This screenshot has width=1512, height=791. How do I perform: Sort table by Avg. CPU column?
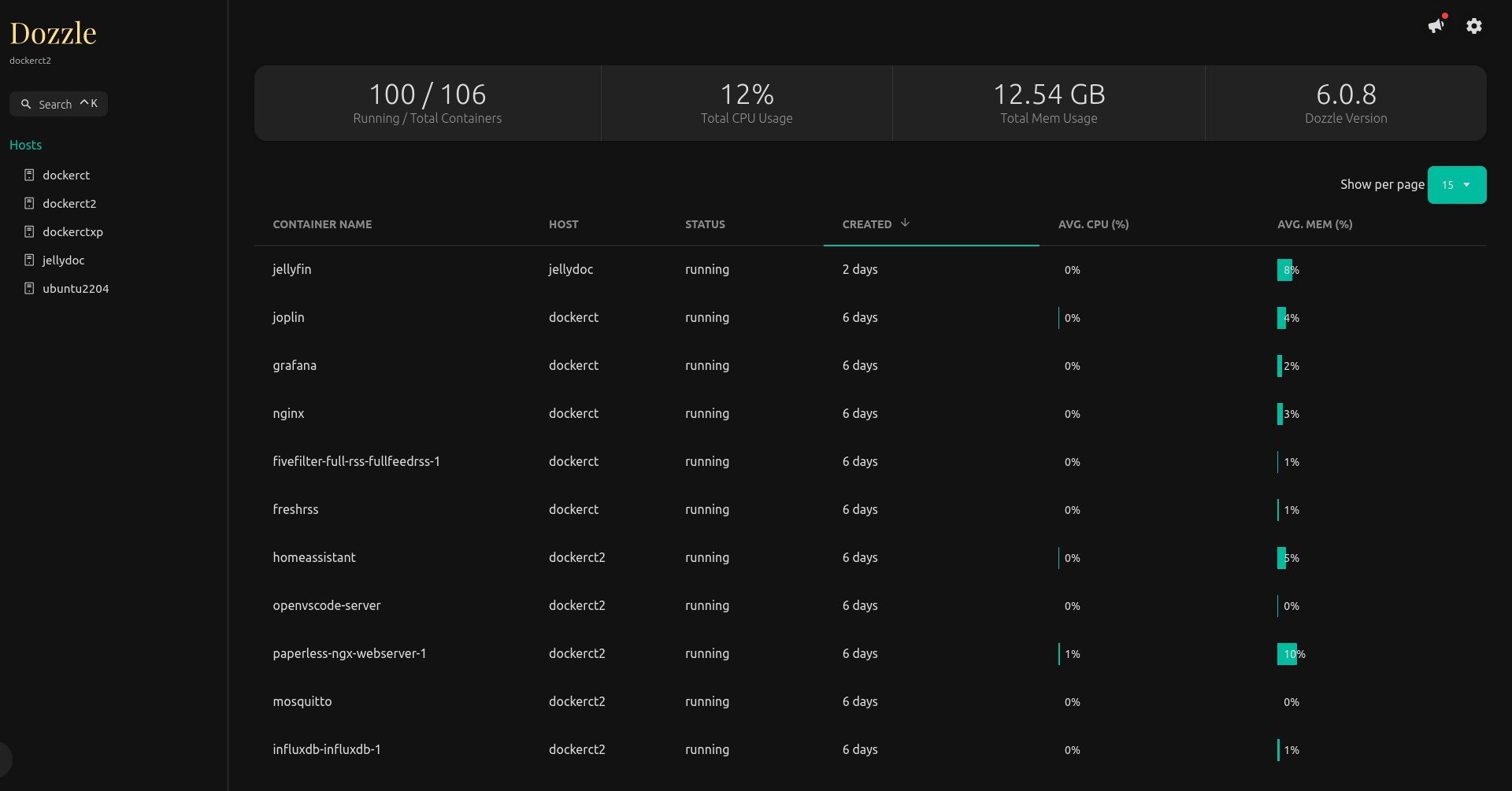click(x=1094, y=224)
